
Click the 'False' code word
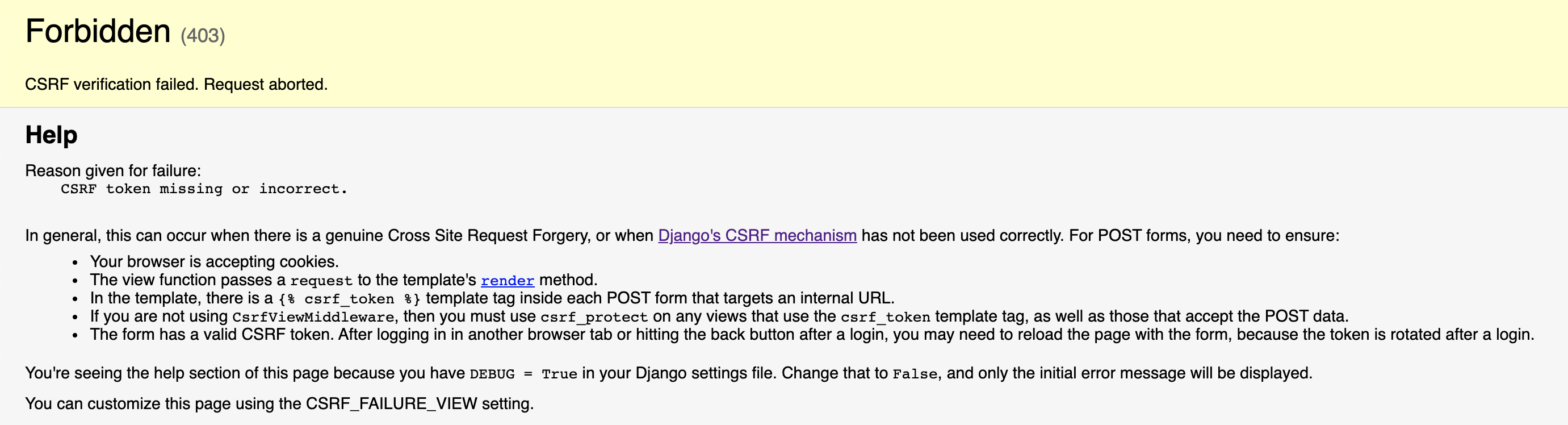click(x=914, y=374)
